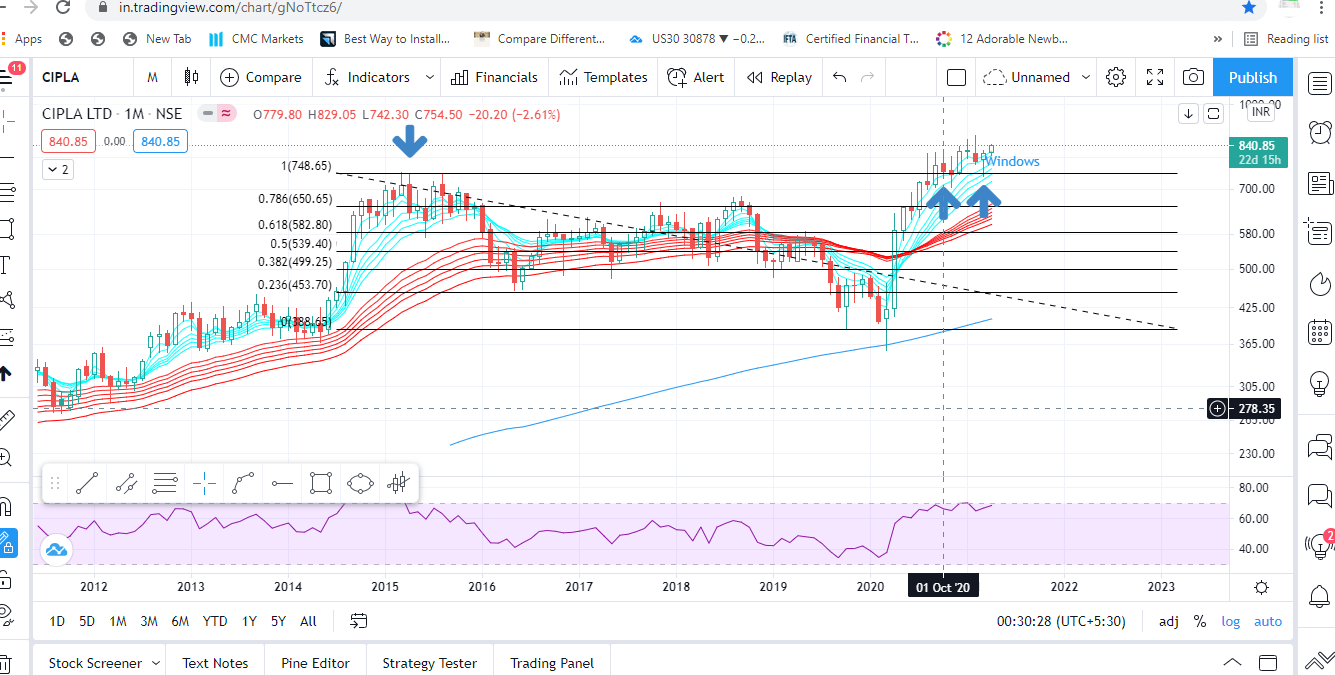Take a chart snapshot with camera icon

point(1193,77)
